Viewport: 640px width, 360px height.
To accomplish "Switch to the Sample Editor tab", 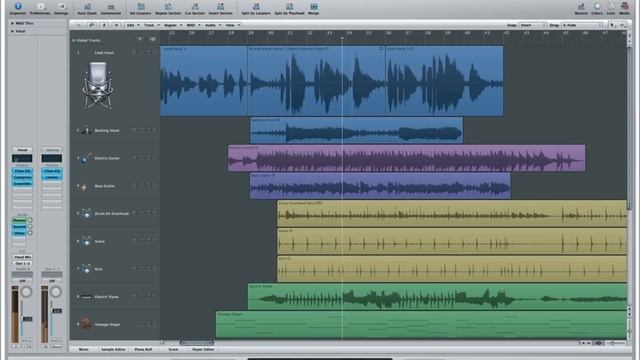I will pos(113,349).
